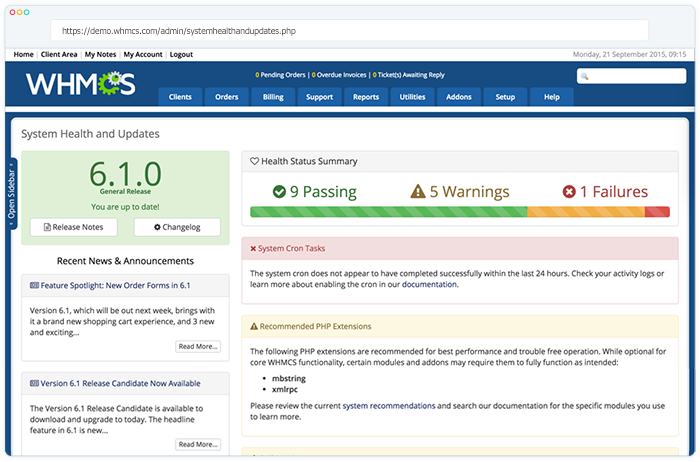The width and height of the screenshot is (700, 462).
Task: Click the WHMCS logo
Action: point(80,83)
